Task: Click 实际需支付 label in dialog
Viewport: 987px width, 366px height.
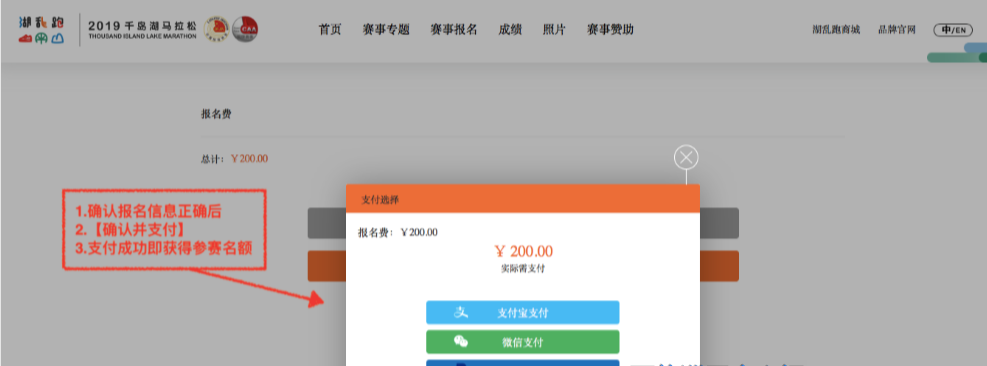Action: (522, 268)
